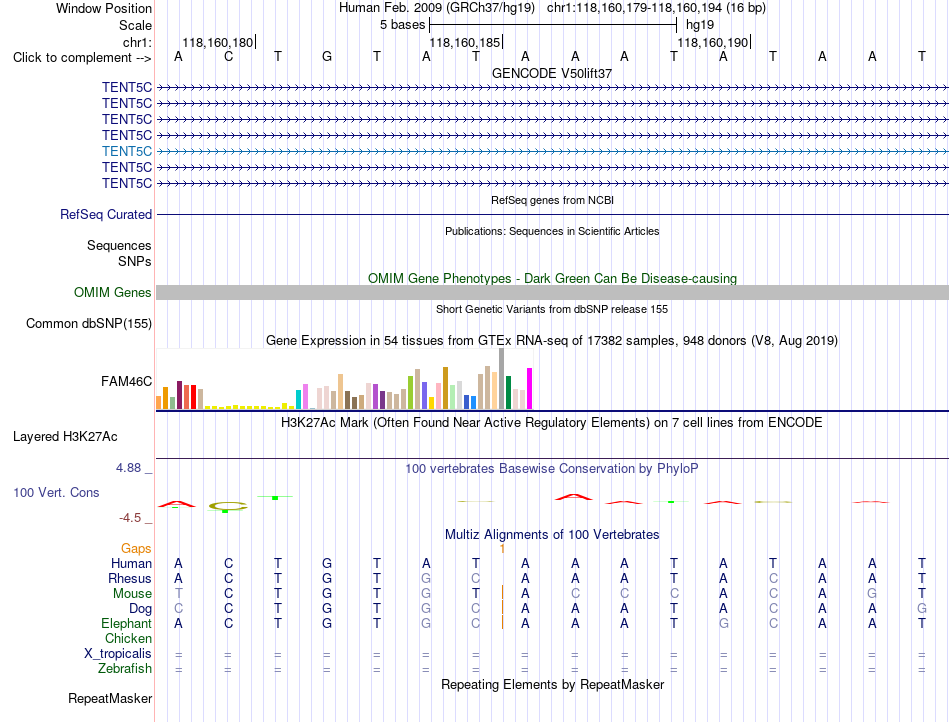Click the SNPs publications track label
The width and height of the screenshot is (950, 722).
click(x=135, y=261)
